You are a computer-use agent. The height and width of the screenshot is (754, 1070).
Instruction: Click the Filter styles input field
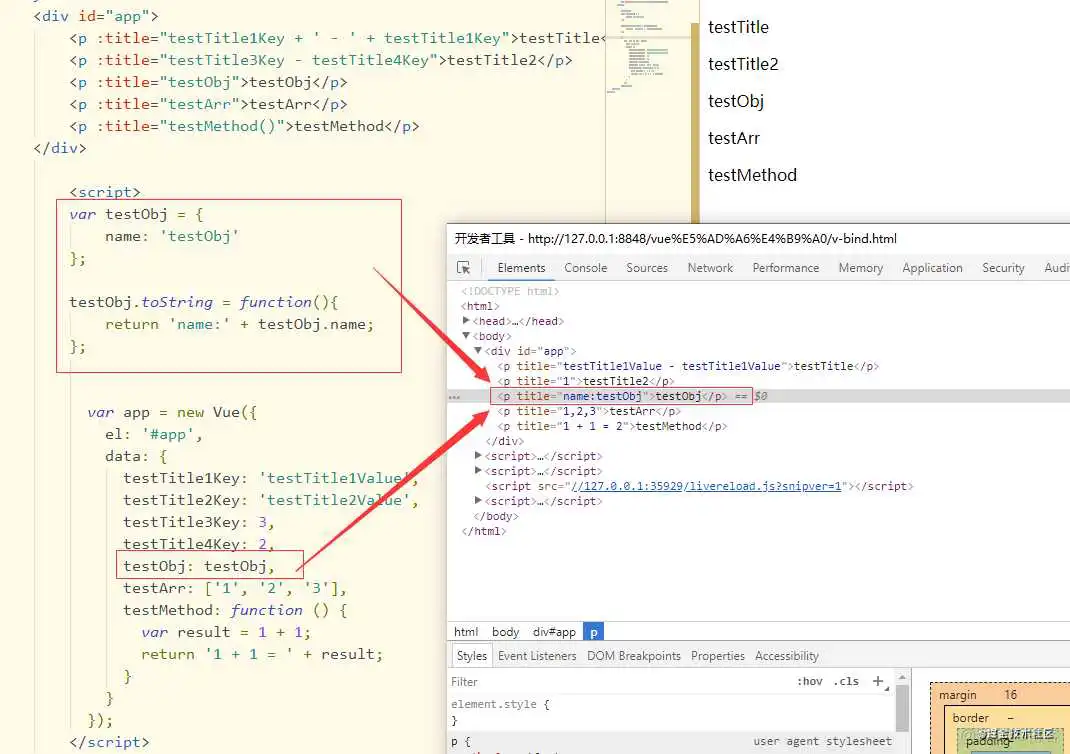point(600,682)
